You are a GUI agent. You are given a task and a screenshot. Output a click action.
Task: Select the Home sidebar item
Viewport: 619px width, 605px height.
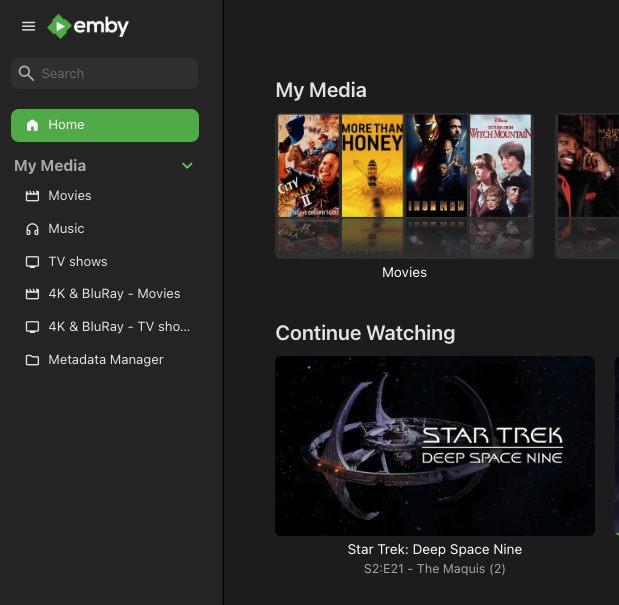105,125
